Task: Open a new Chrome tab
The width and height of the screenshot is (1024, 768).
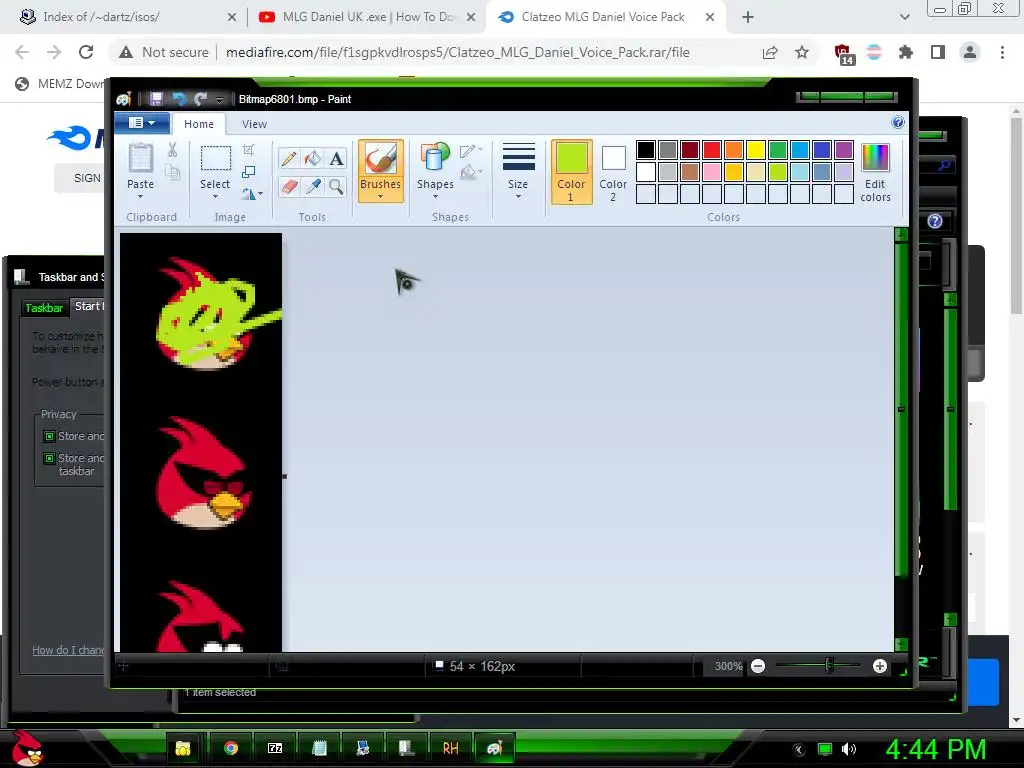Action: 748,17
